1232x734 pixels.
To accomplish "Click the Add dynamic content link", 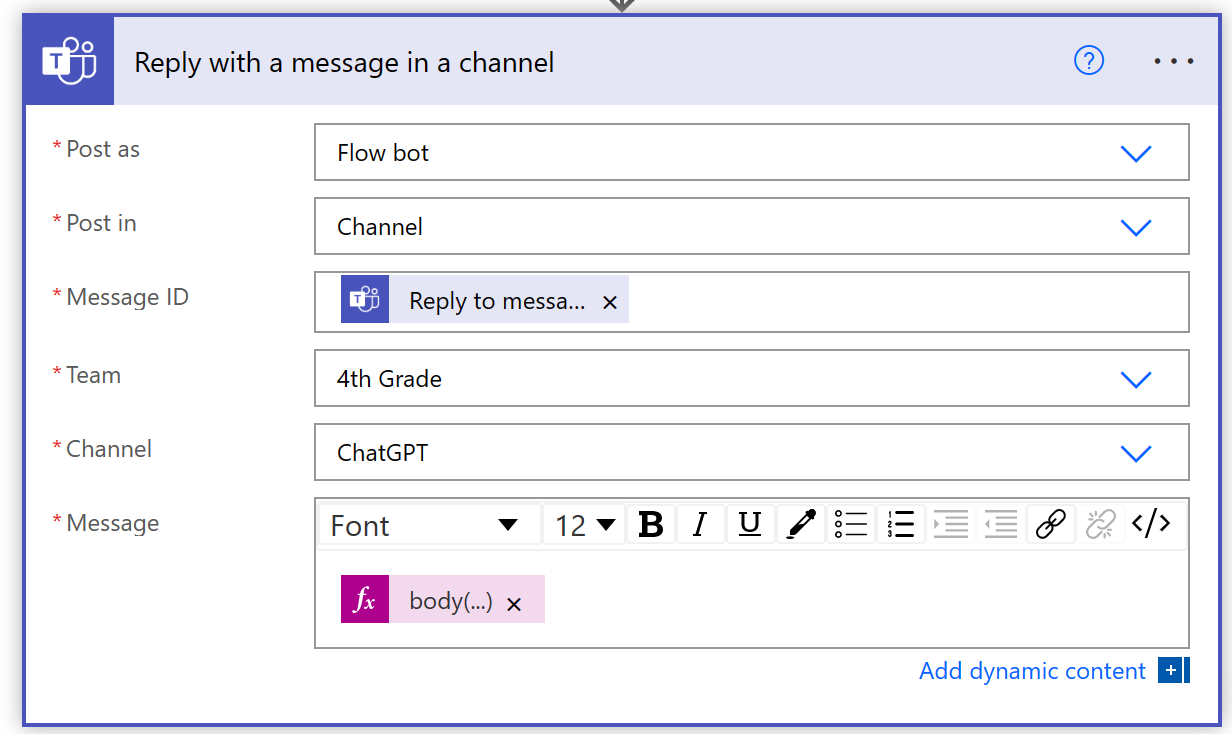I will [x=1032, y=671].
